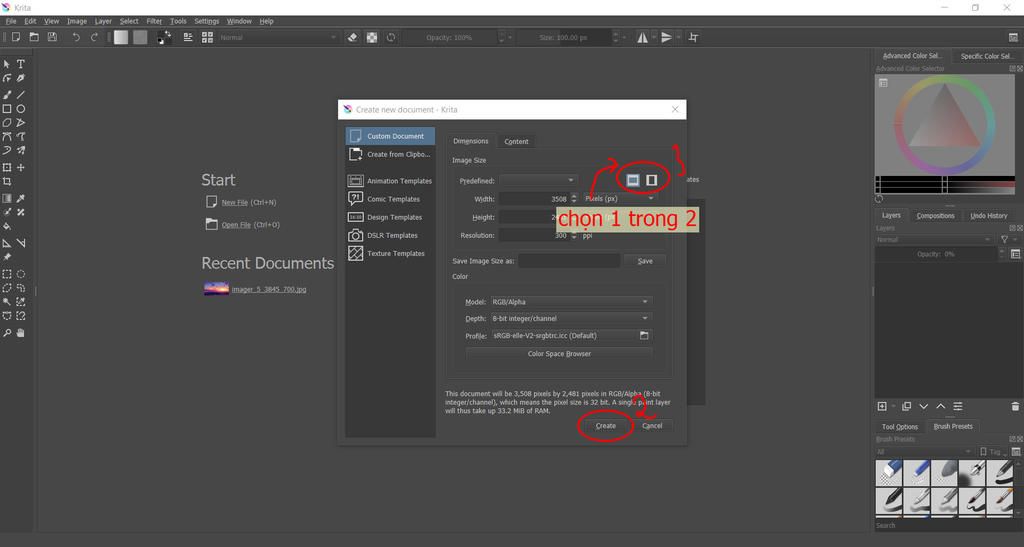Select the Move tool in the toolbox
Viewport: 1024px width, 547px height.
(21, 168)
